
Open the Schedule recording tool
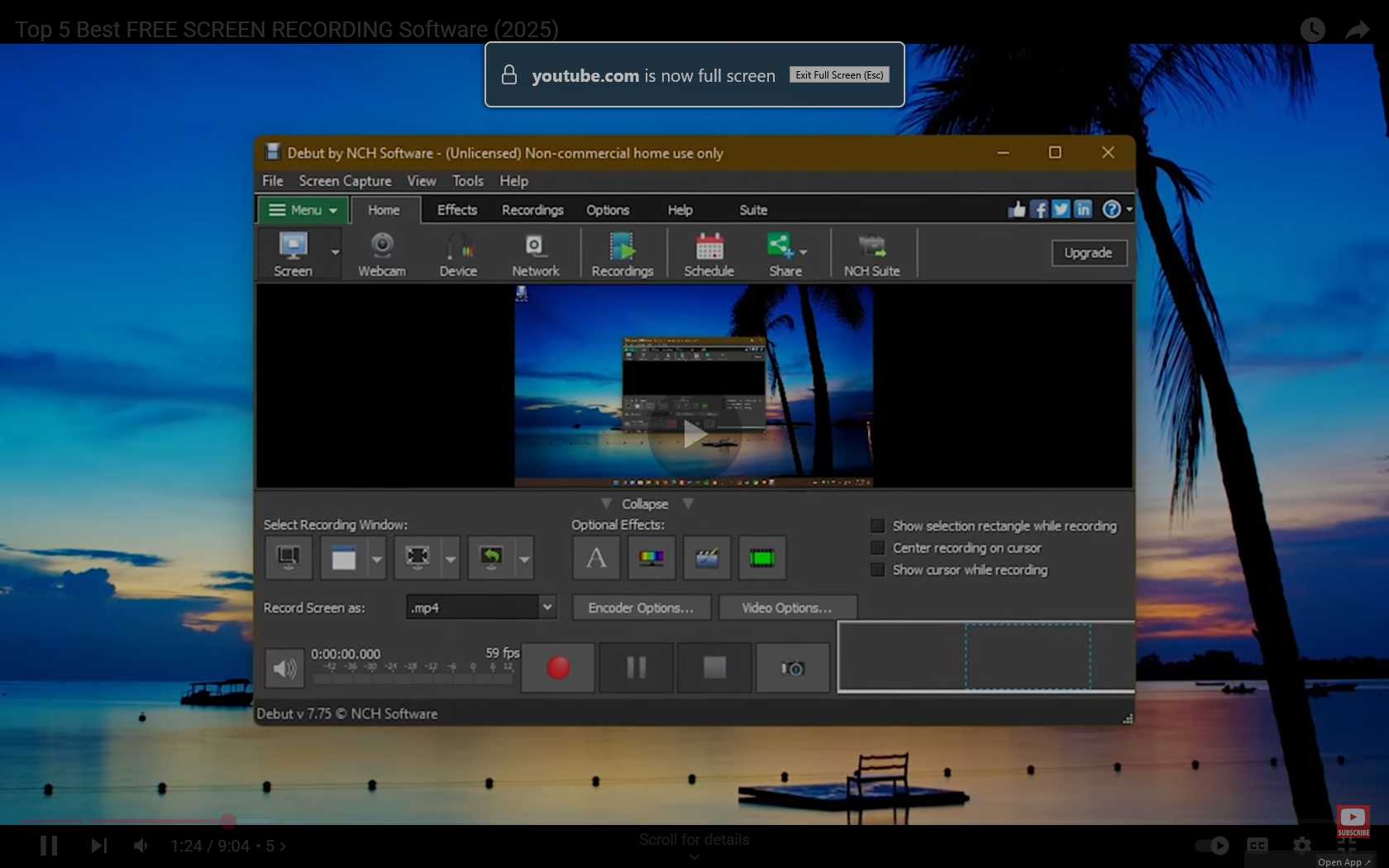709,254
